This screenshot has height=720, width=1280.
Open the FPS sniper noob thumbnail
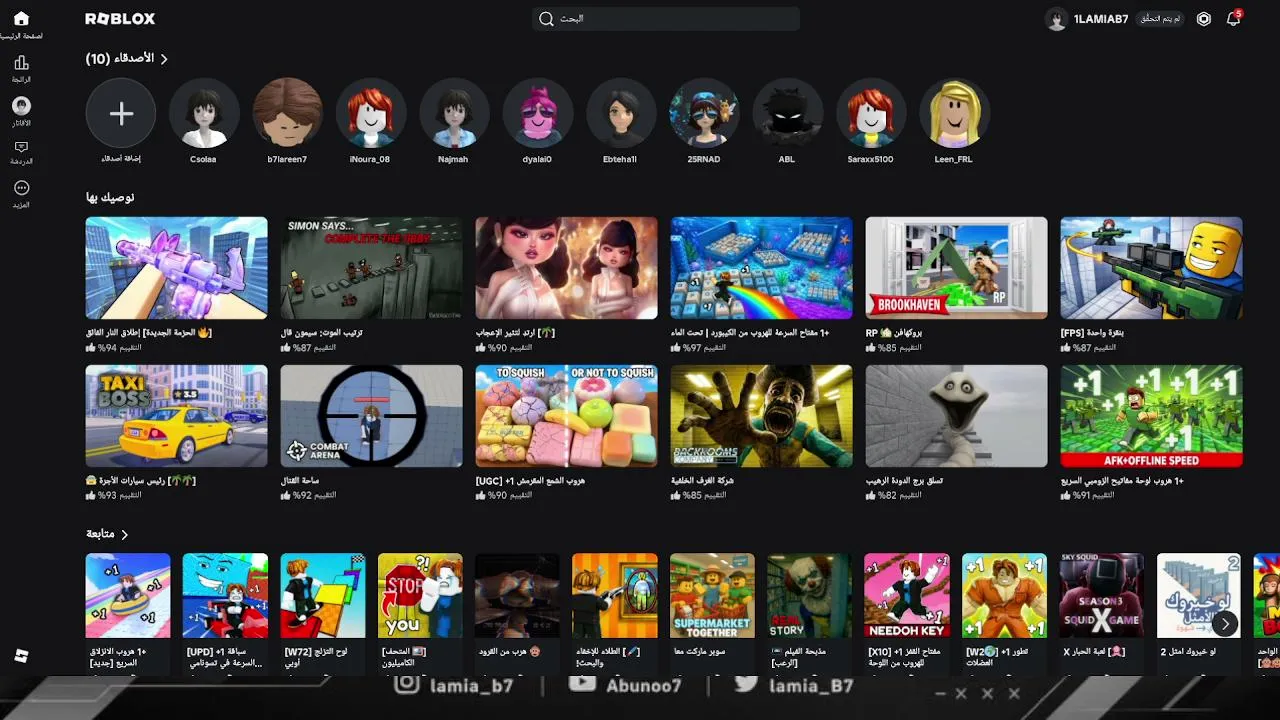[x=1151, y=268]
